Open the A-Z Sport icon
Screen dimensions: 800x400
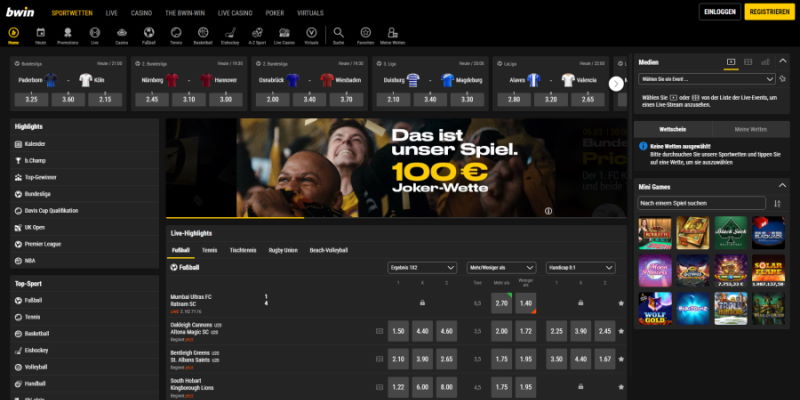click(257, 33)
